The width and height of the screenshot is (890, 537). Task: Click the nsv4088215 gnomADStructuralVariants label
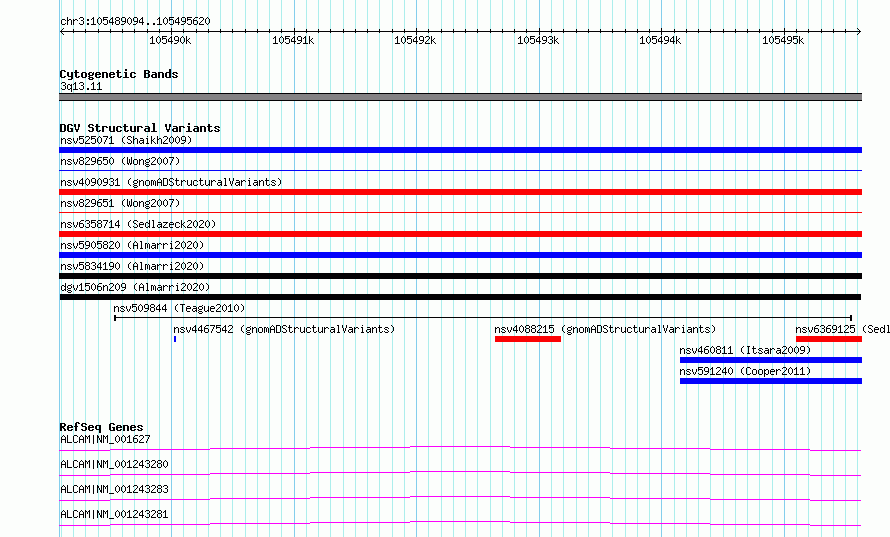coord(605,329)
